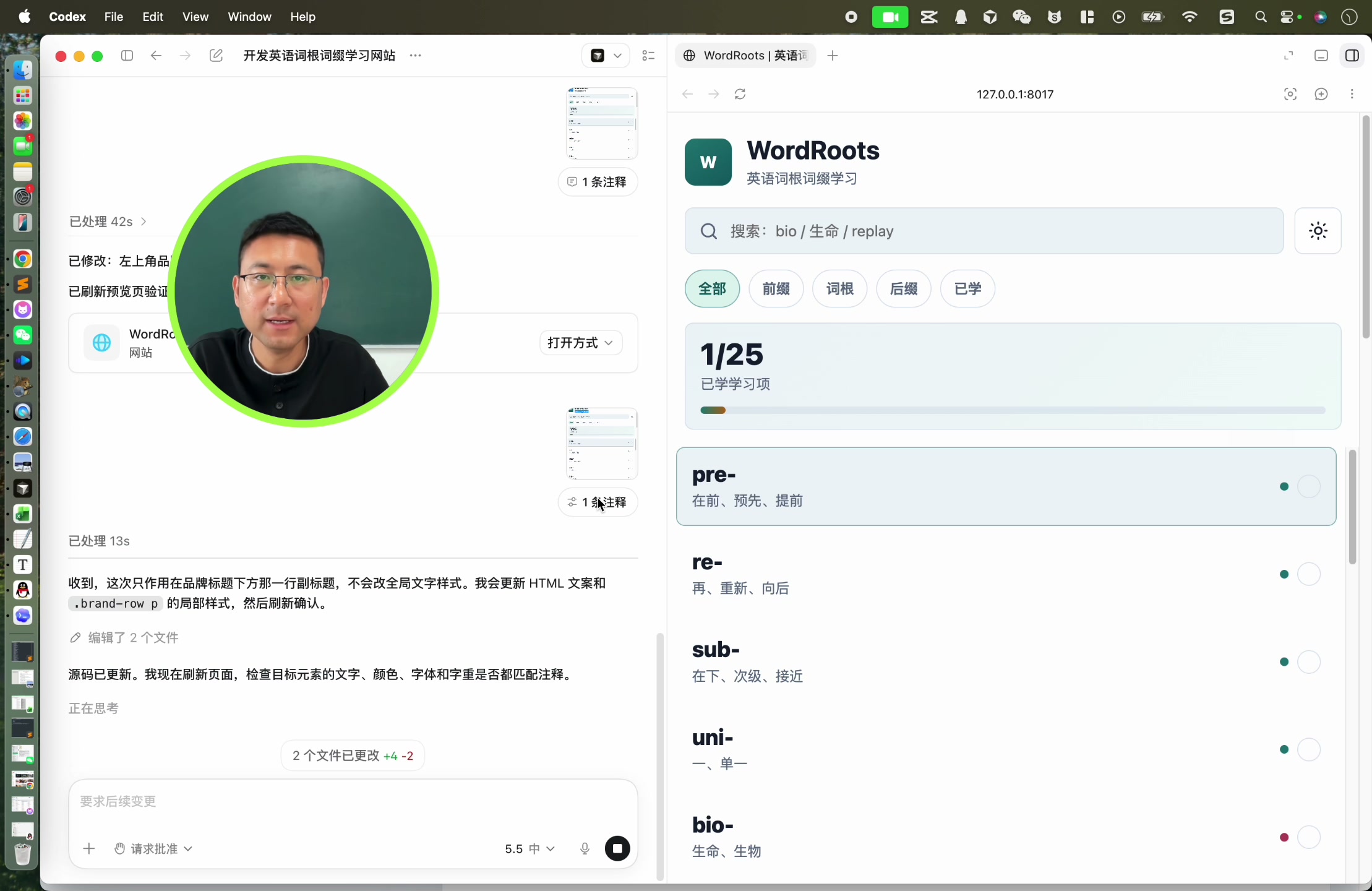Select the 词根 filter tab
This screenshot has width=1372, height=891.
coord(839,288)
